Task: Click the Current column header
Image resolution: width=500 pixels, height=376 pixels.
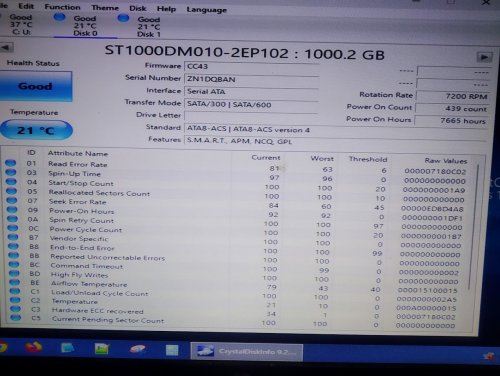Action: click(266, 157)
